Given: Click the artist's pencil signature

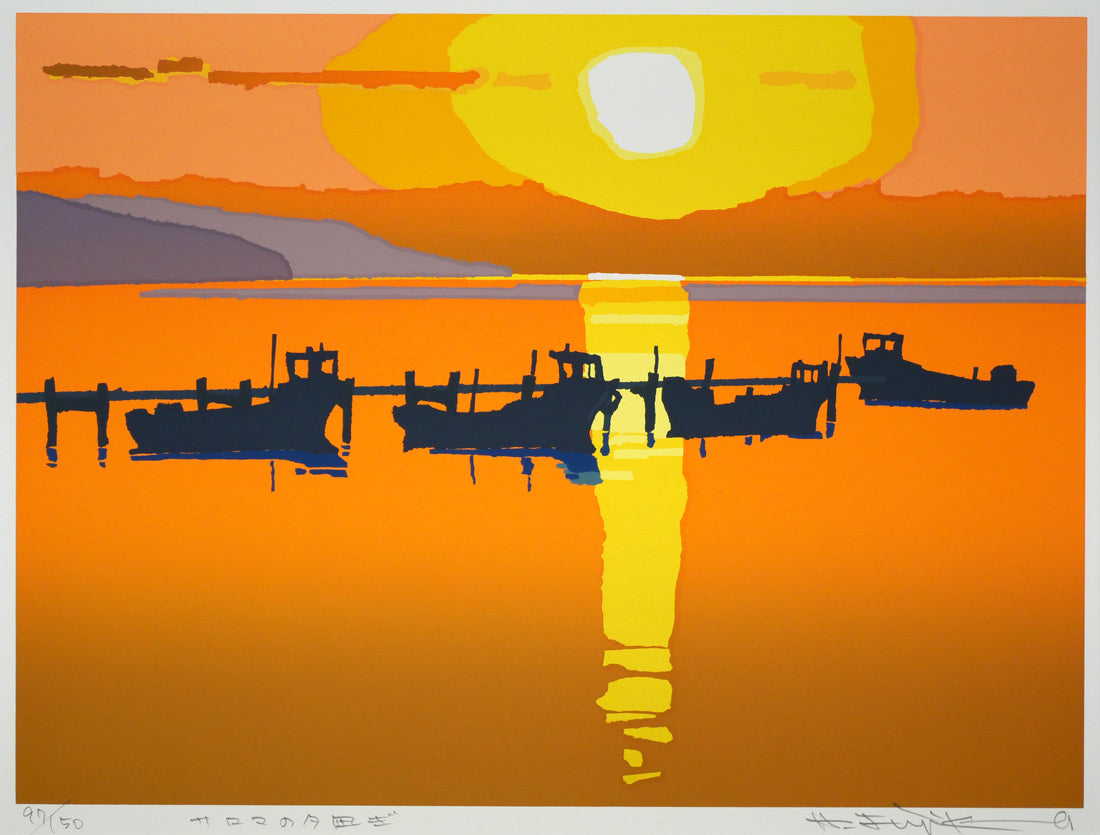Looking at the screenshot, I should coord(940,820).
